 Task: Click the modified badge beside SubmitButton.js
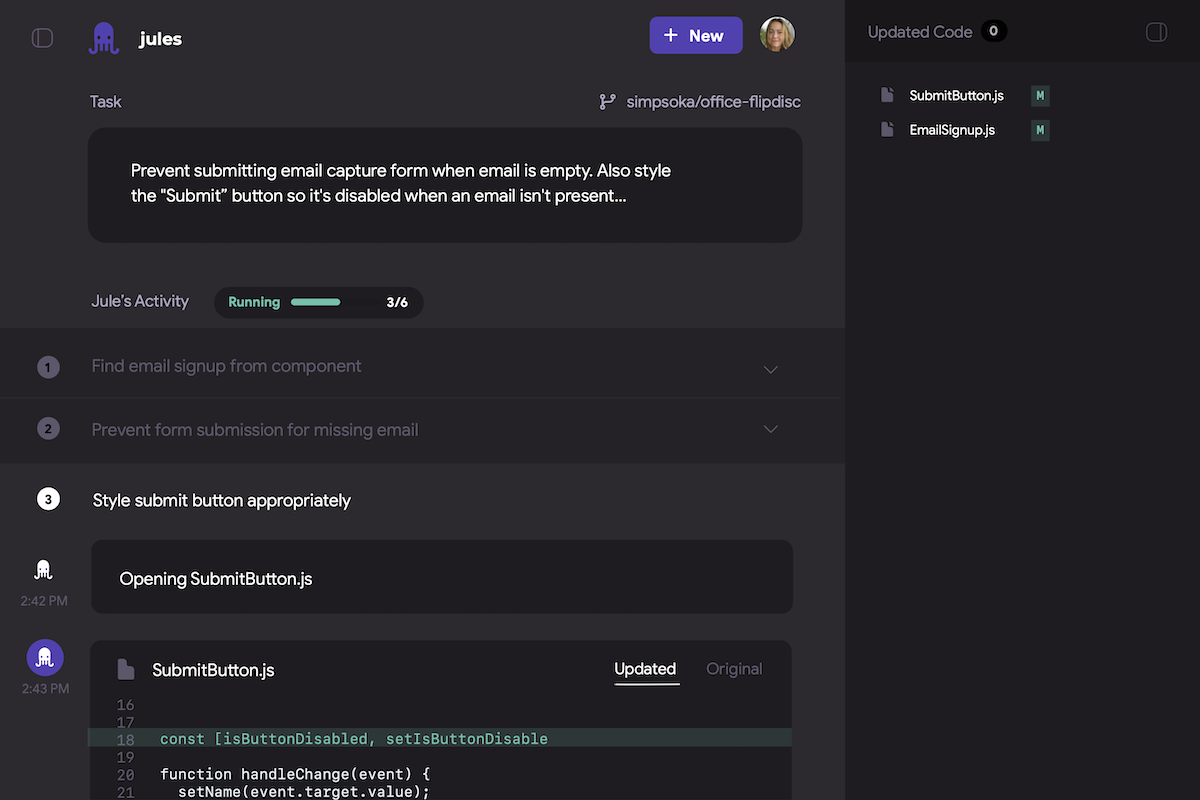pyautogui.click(x=1040, y=96)
